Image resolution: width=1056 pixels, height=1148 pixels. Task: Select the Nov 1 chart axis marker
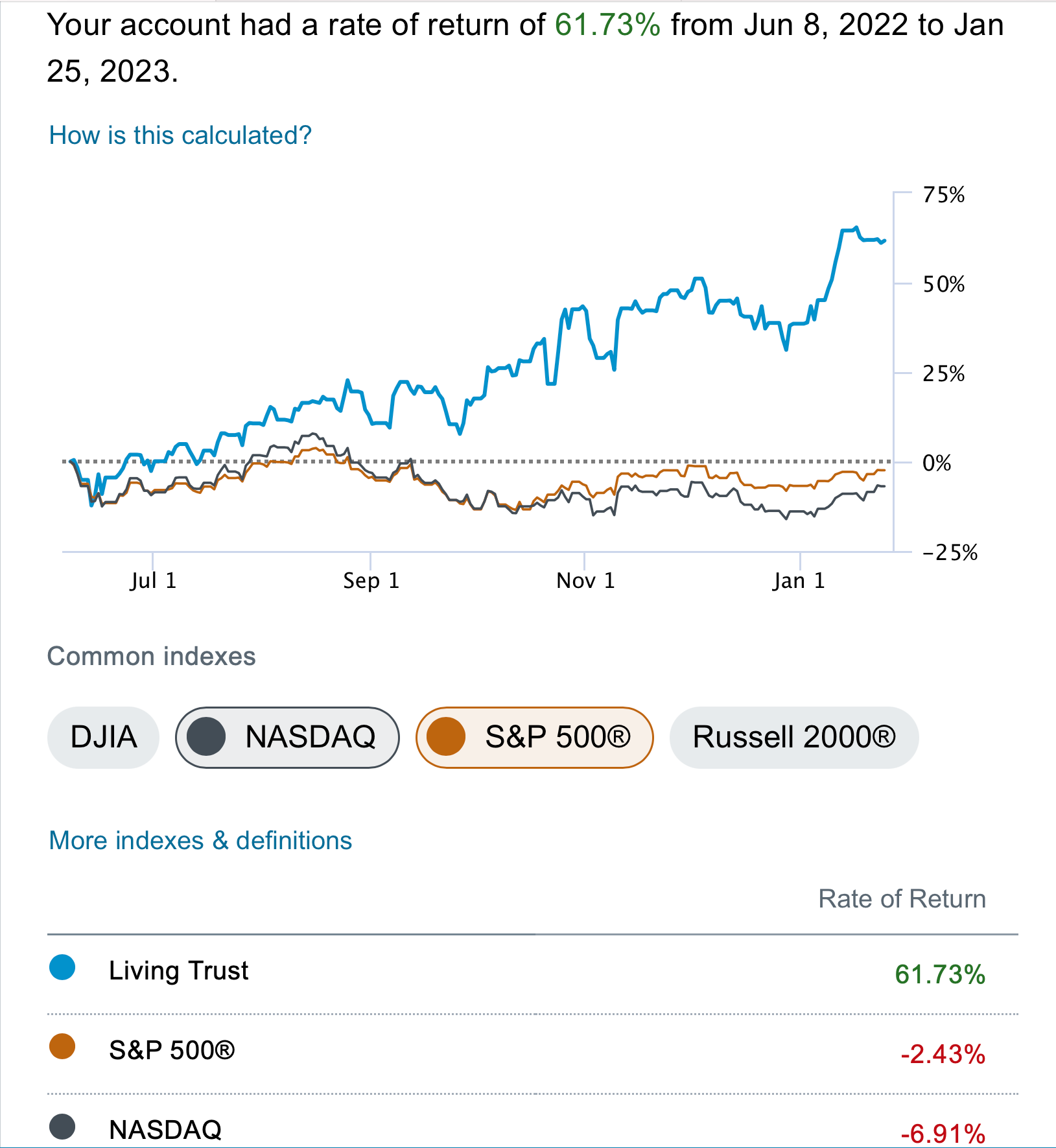585,580
